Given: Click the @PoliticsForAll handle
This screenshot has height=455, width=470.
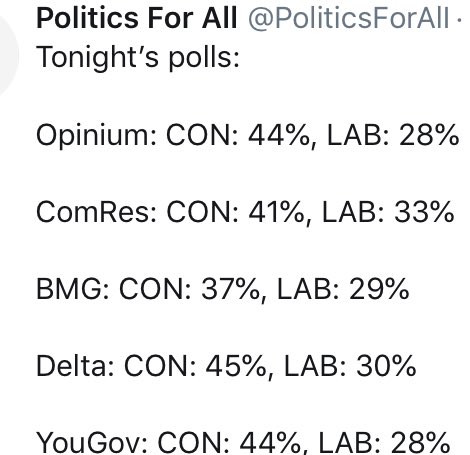Looking at the screenshot, I should point(349,19).
